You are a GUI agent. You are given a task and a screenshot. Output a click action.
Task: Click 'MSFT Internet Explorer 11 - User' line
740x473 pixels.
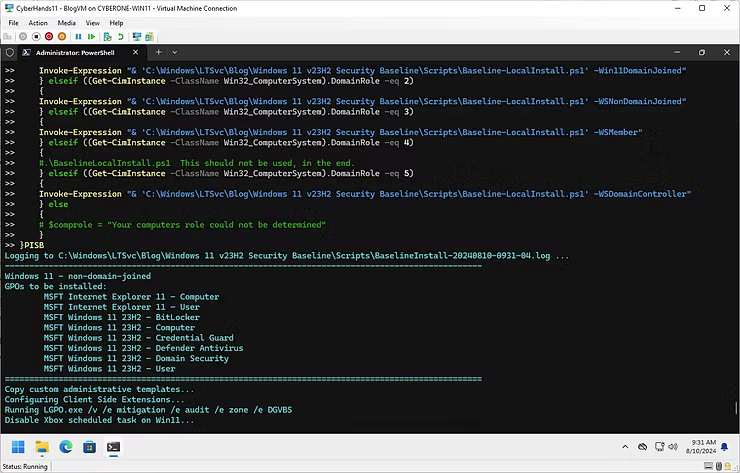122,307
